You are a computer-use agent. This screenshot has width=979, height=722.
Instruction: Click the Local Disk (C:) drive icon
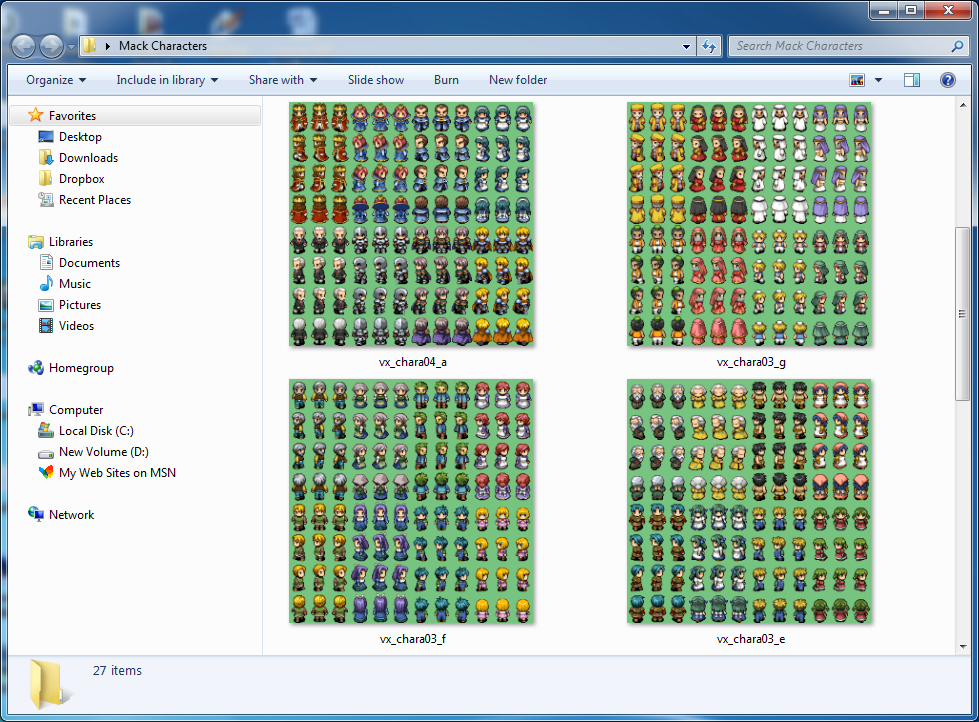46,430
